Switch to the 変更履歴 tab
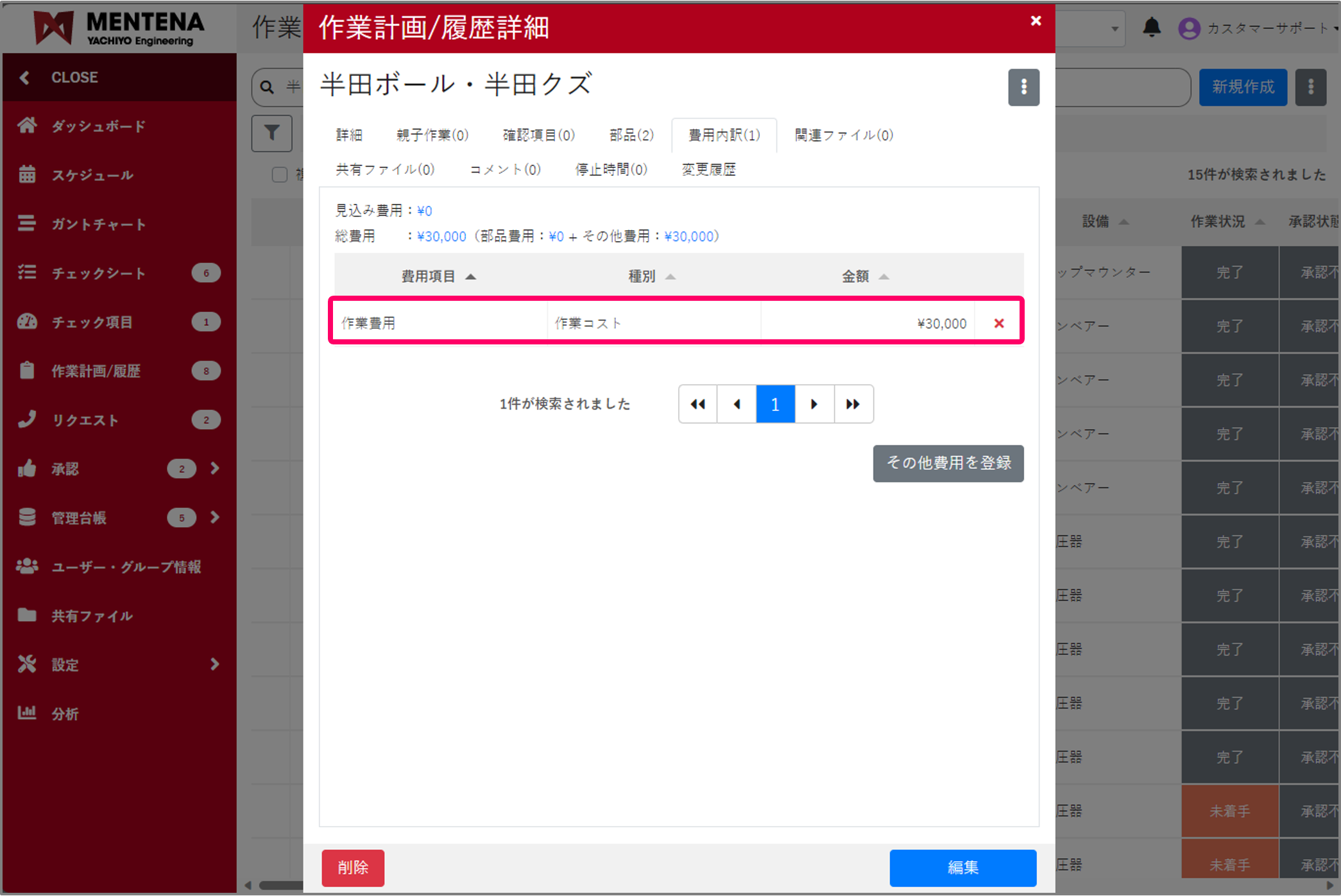Viewport: 1341px width, 896px height. 708,169
